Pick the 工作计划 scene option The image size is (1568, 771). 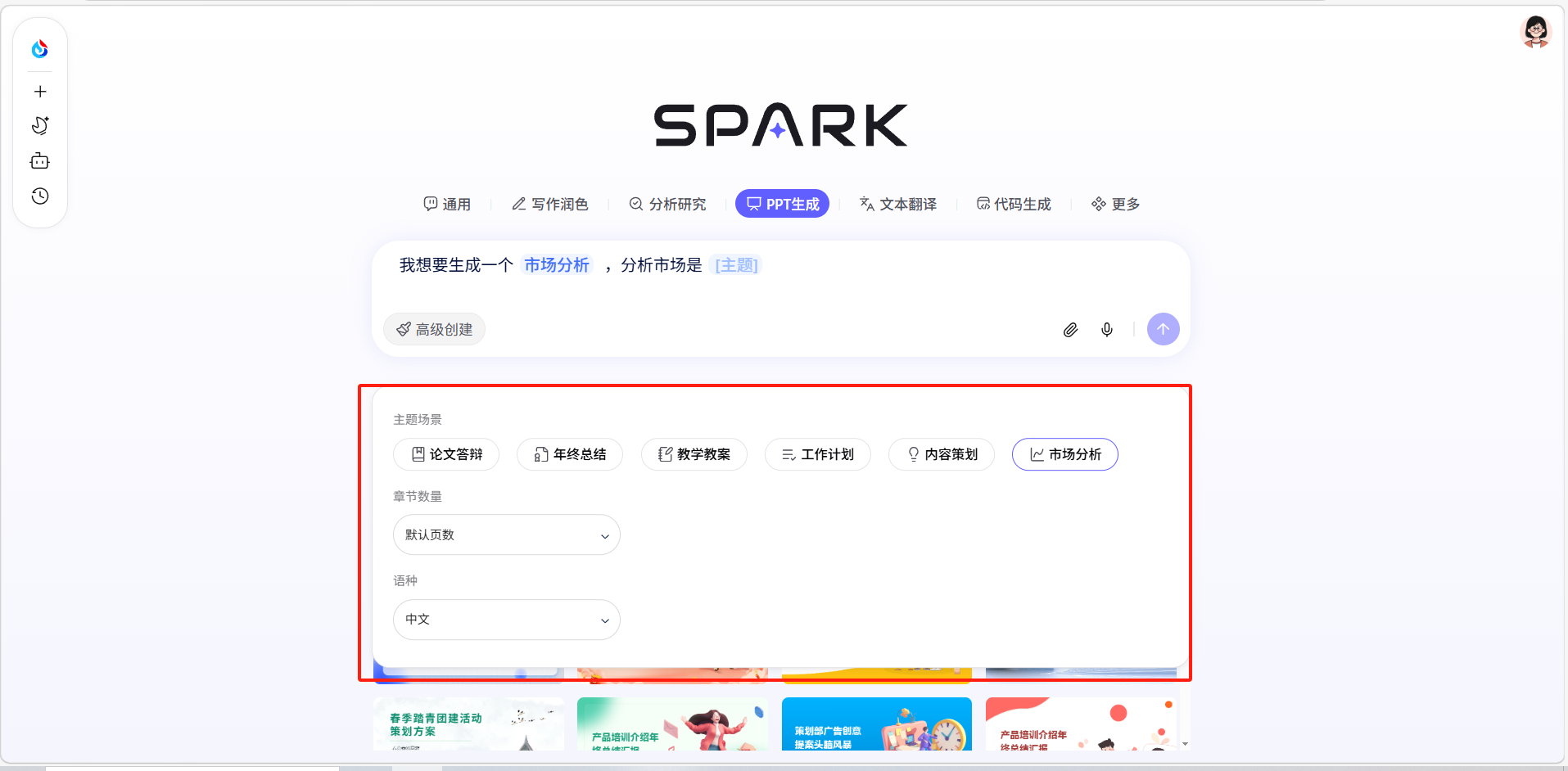[817, 454]
